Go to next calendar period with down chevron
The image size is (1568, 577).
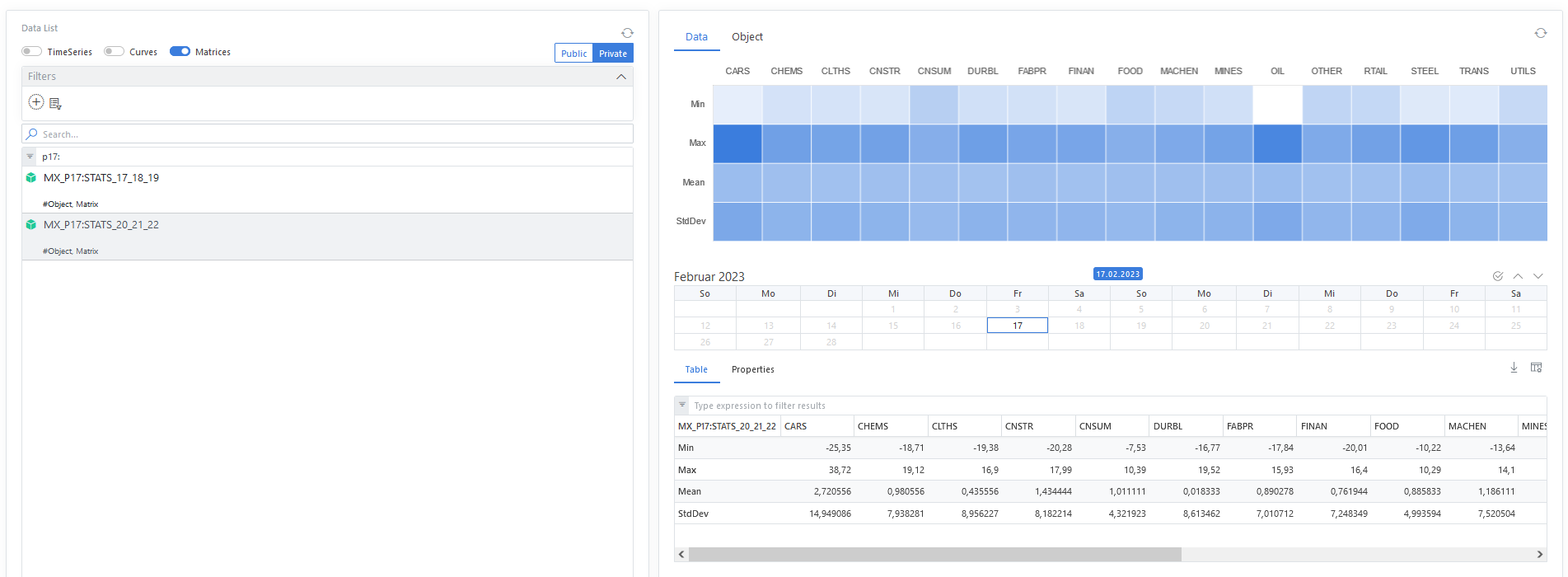(x=1538, y=276)
